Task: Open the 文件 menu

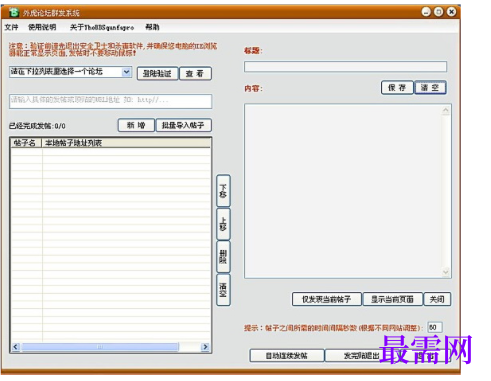Action: (11, 27)
